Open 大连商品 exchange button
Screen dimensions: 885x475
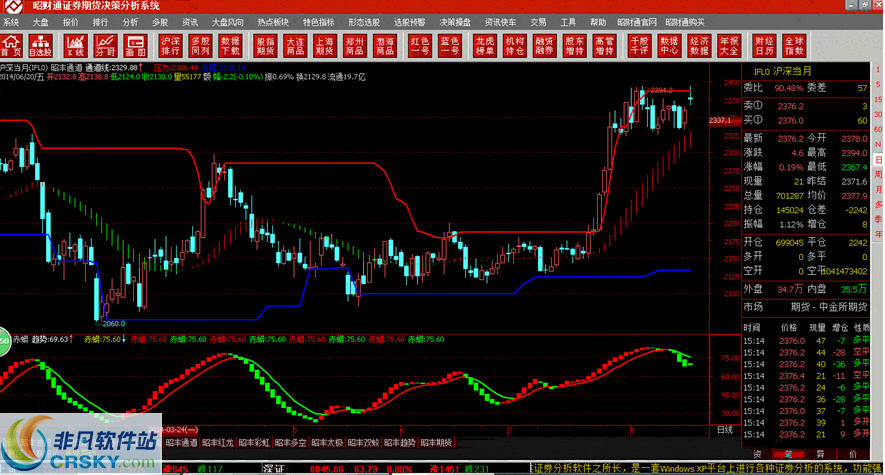295,46
